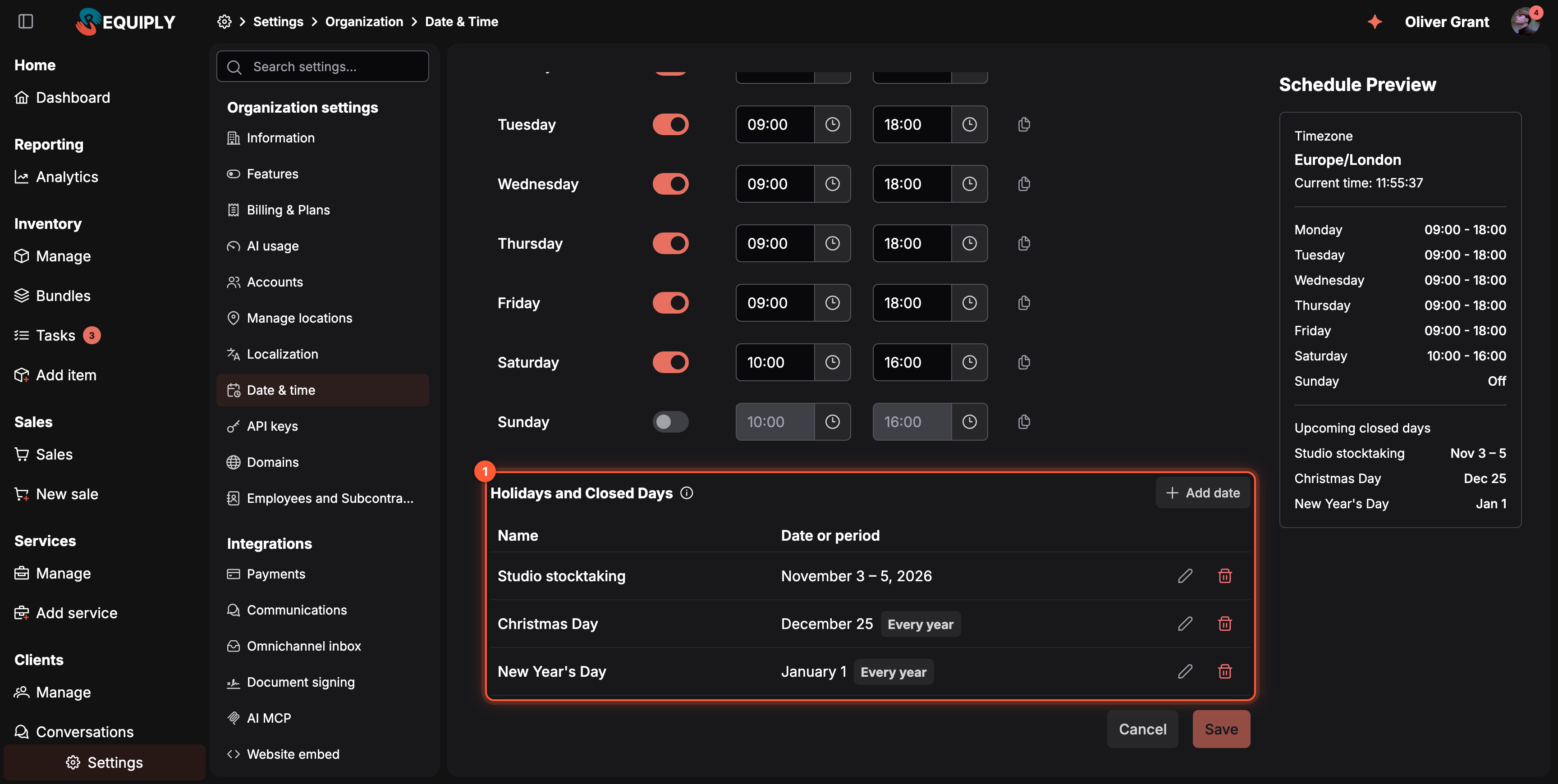The height and width of the screenshot is (784, 1558).
Task: Show info for Holidays and Closed Days
Action: 687,493
